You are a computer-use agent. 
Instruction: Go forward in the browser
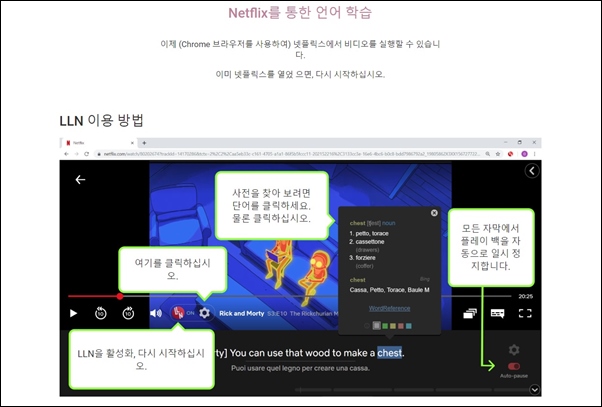tap(76, 154)
